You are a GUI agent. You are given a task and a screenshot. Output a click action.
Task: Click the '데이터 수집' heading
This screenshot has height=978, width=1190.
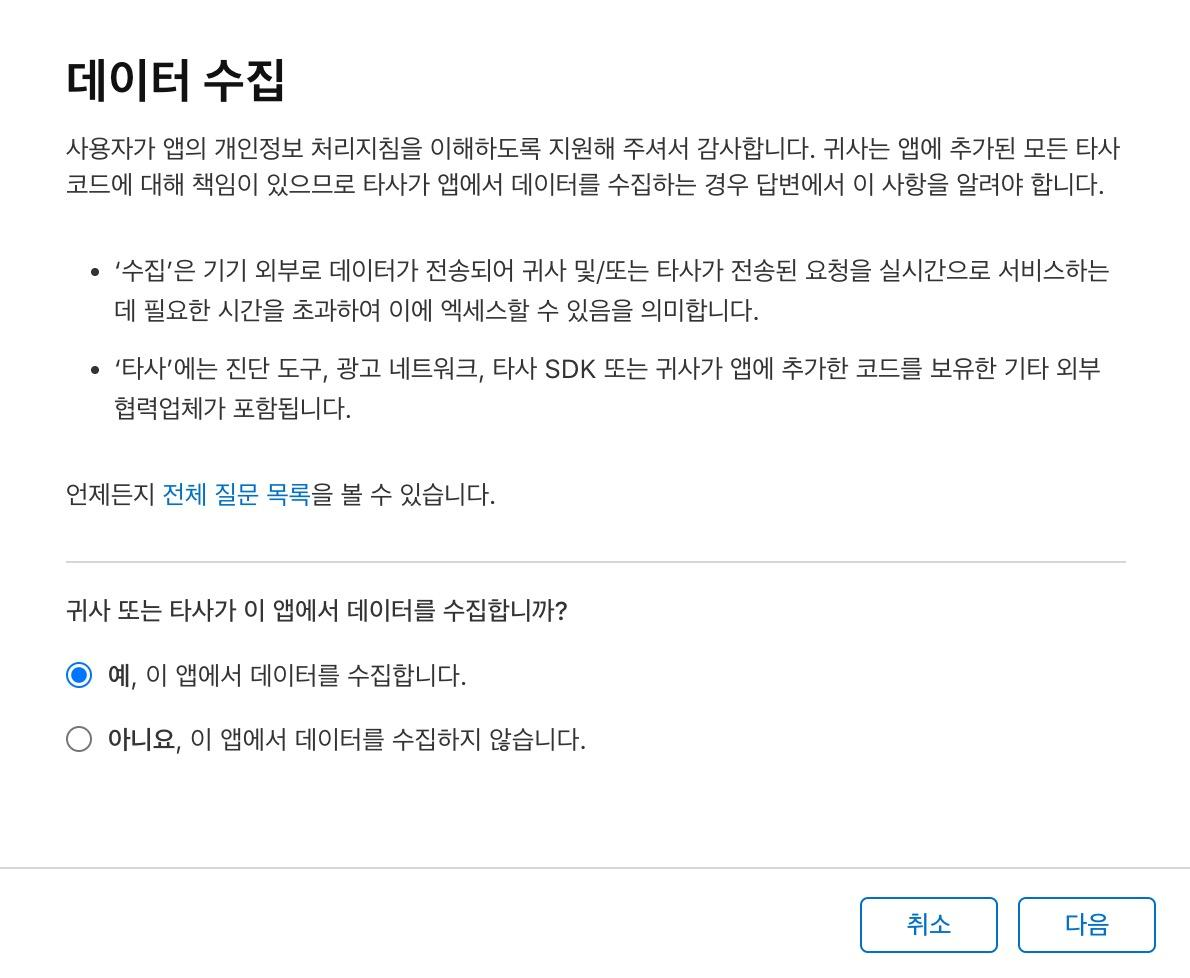click(176, 80)
